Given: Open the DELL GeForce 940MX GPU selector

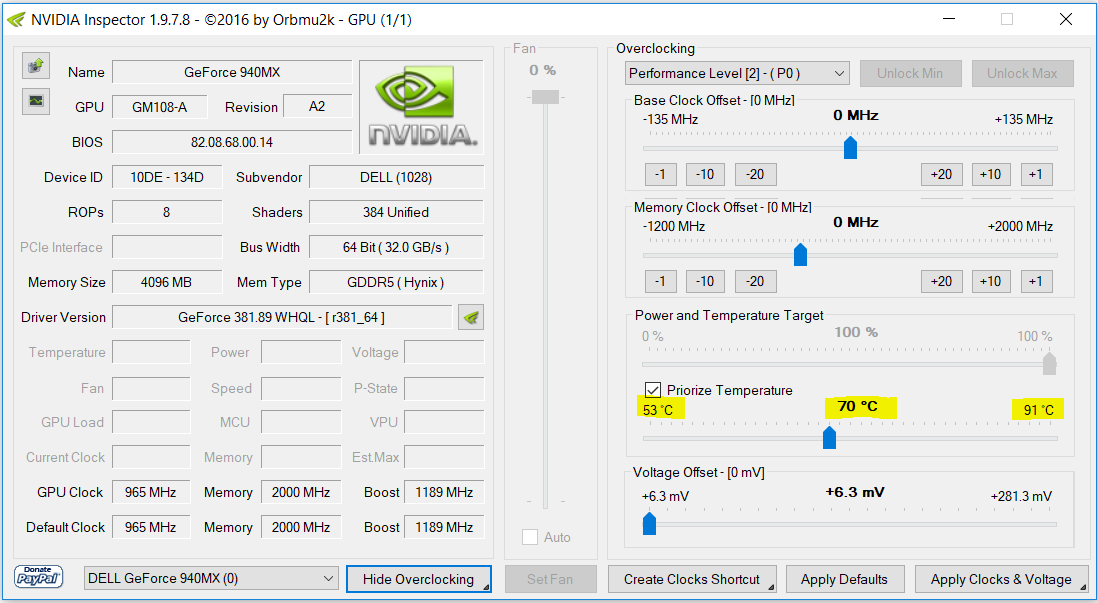Looking at the screenshot, I should (x=211, y=578).
